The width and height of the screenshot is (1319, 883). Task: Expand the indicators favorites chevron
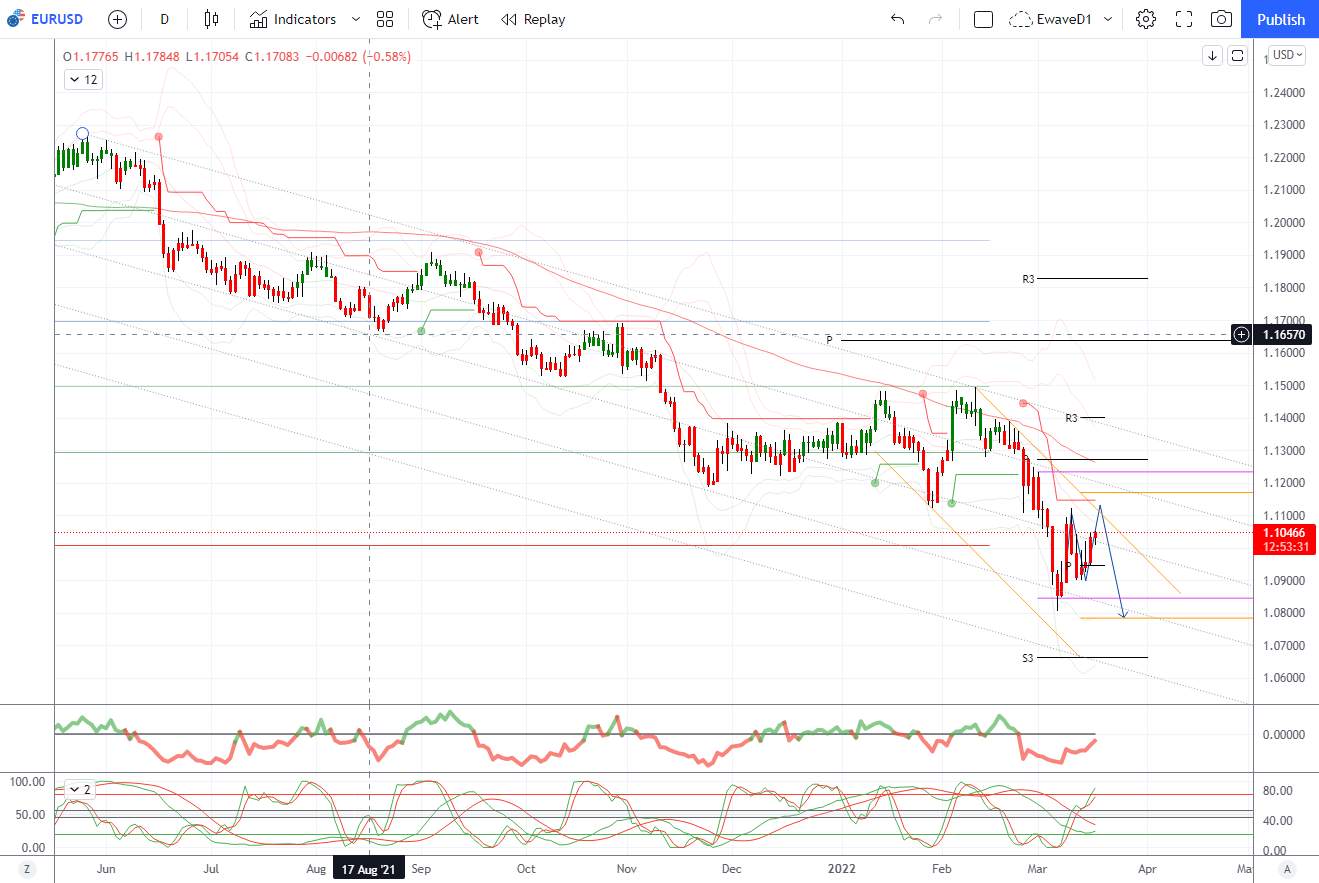tap(357, 19)
